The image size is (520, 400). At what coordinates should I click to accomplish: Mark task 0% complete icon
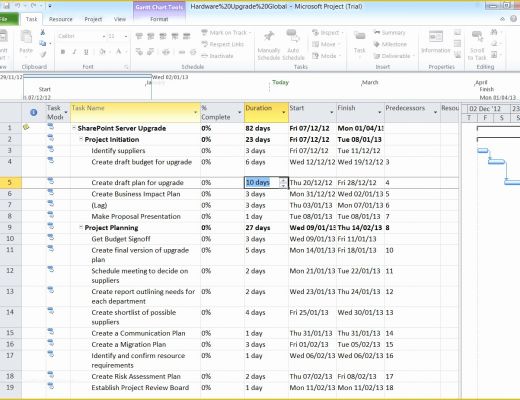click(x=139, y=36)
